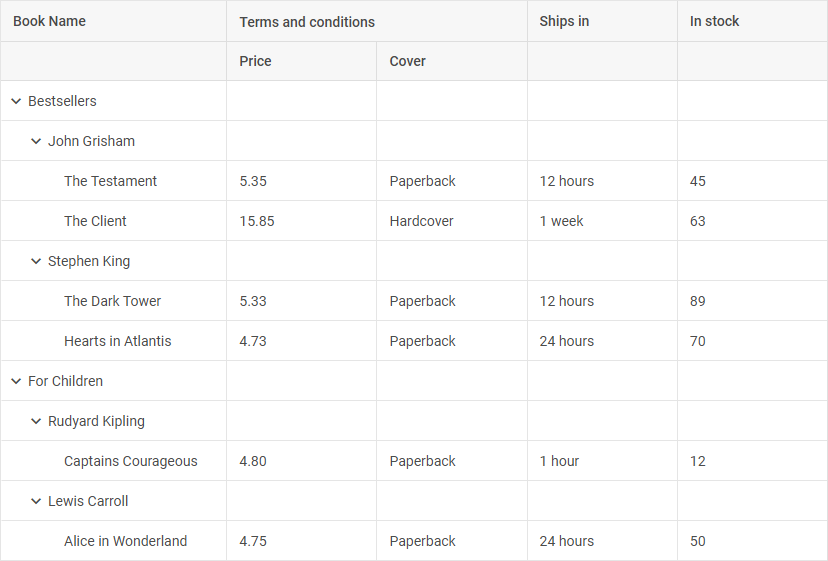The image size is (828, 561).
Task: Select Captains Courageous row
Action: coord(131,461)
